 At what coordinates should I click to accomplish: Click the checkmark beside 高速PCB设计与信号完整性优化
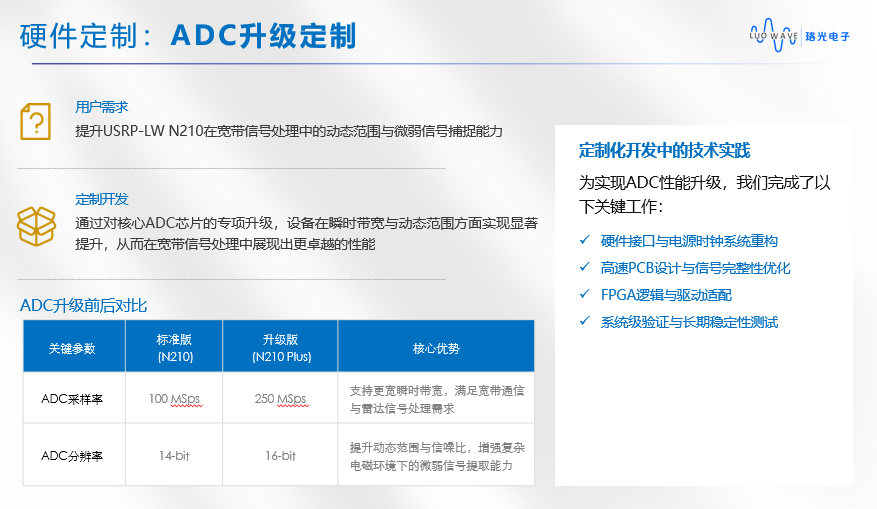[x=584, y=267]
